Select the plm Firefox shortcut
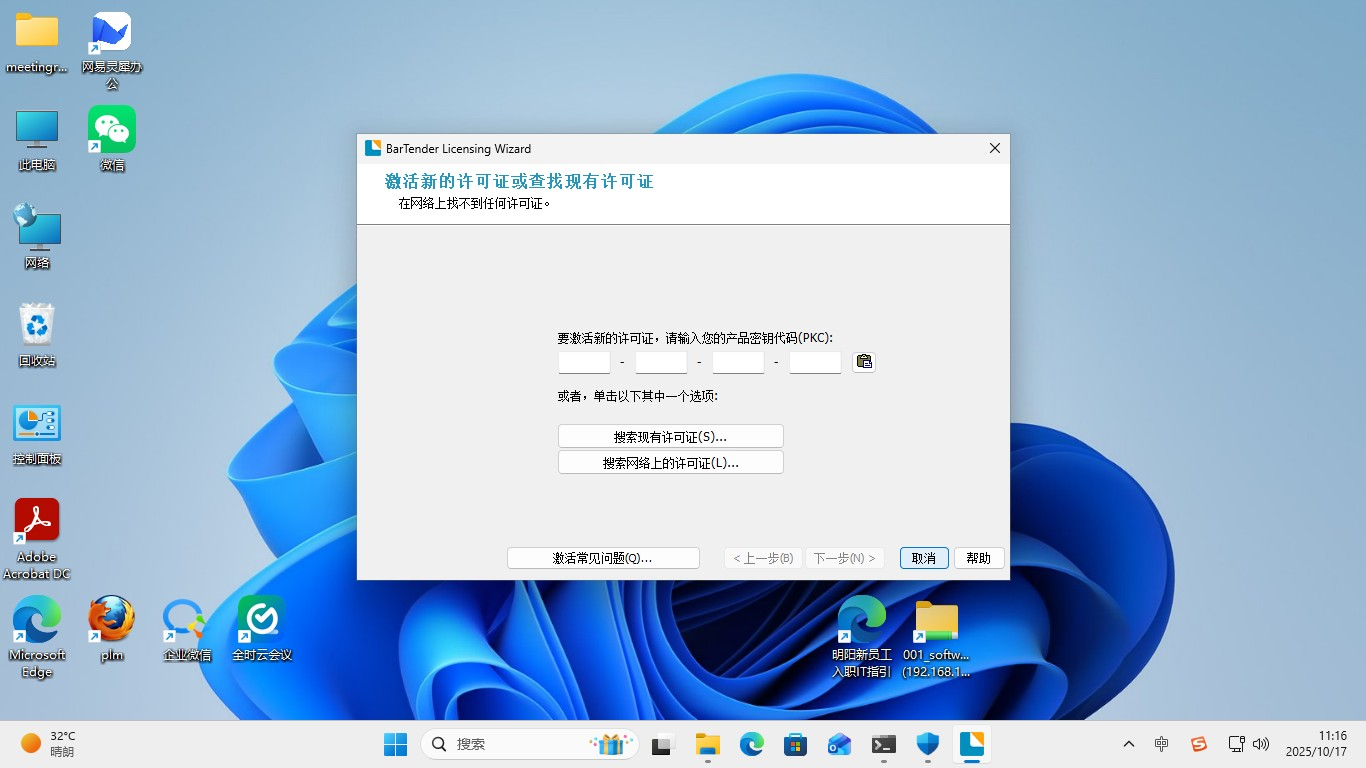 (112, 629)
